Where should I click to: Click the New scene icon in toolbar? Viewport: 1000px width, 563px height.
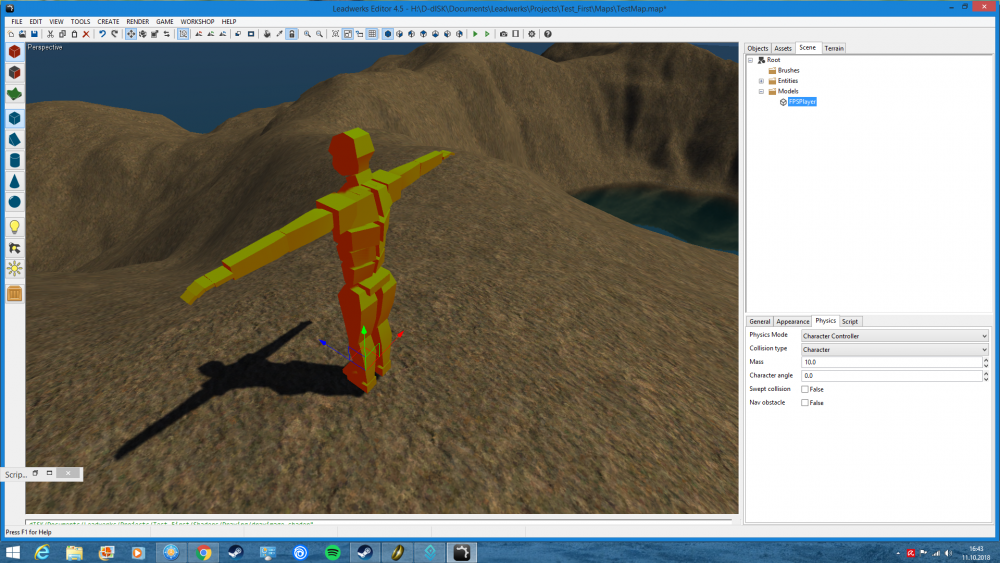tap(11, 34)
